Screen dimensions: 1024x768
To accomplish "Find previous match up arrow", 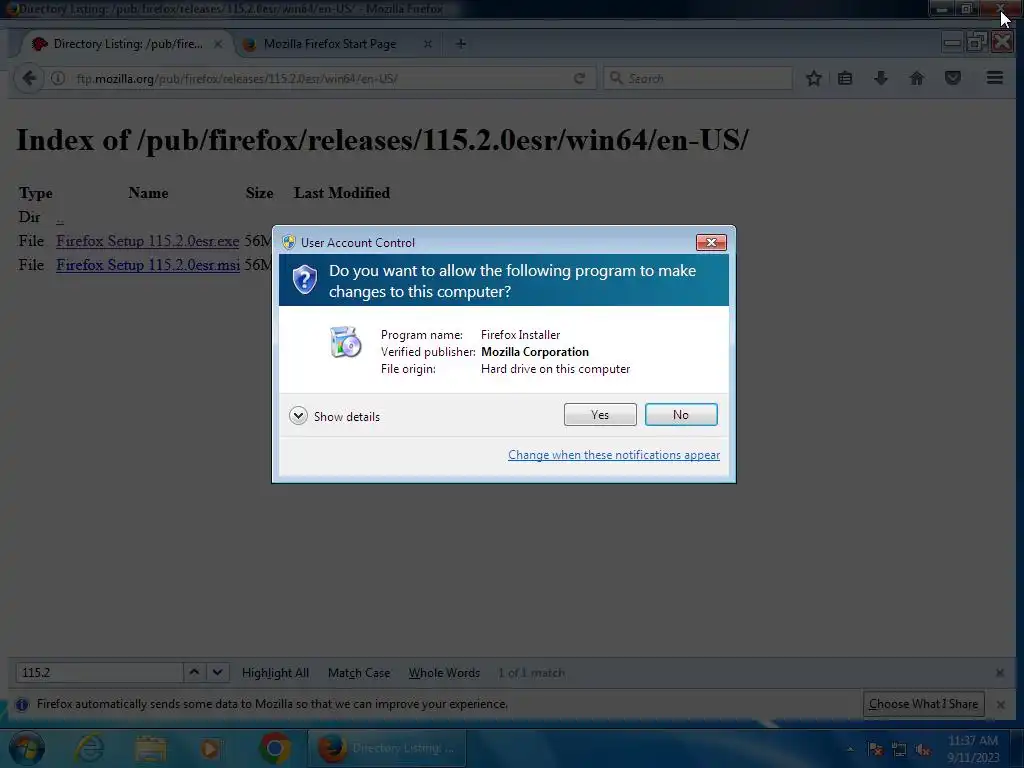I will coord(194,673).
